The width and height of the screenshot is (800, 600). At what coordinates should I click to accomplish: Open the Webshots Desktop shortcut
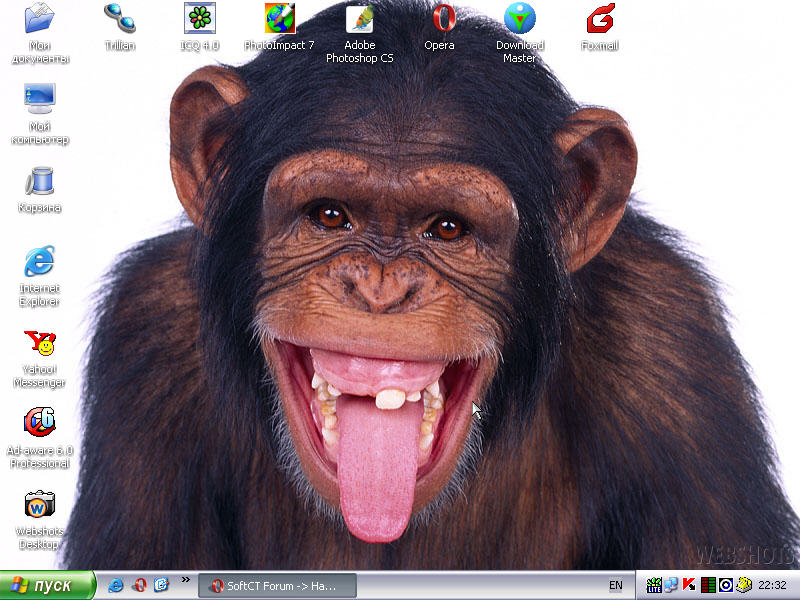pos(39,505)
